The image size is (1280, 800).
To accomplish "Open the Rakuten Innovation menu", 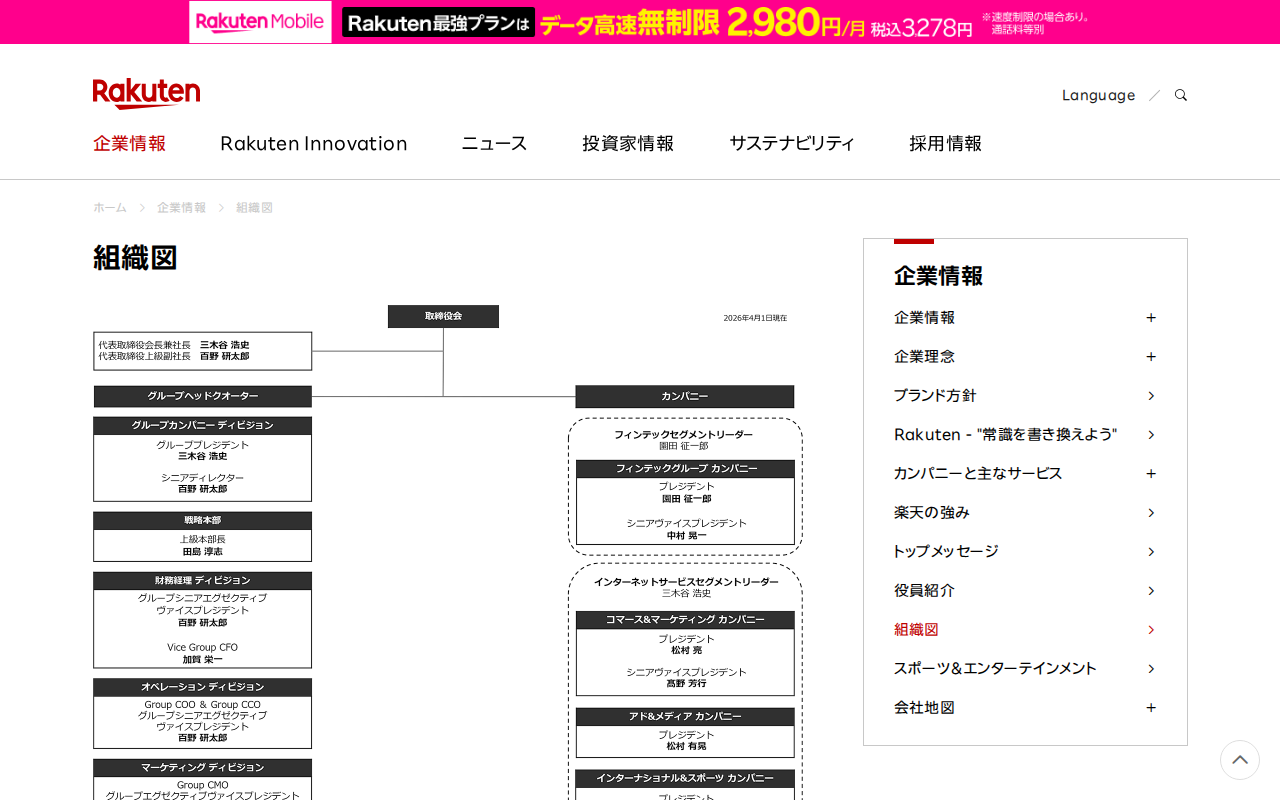I will coord(314,143).
